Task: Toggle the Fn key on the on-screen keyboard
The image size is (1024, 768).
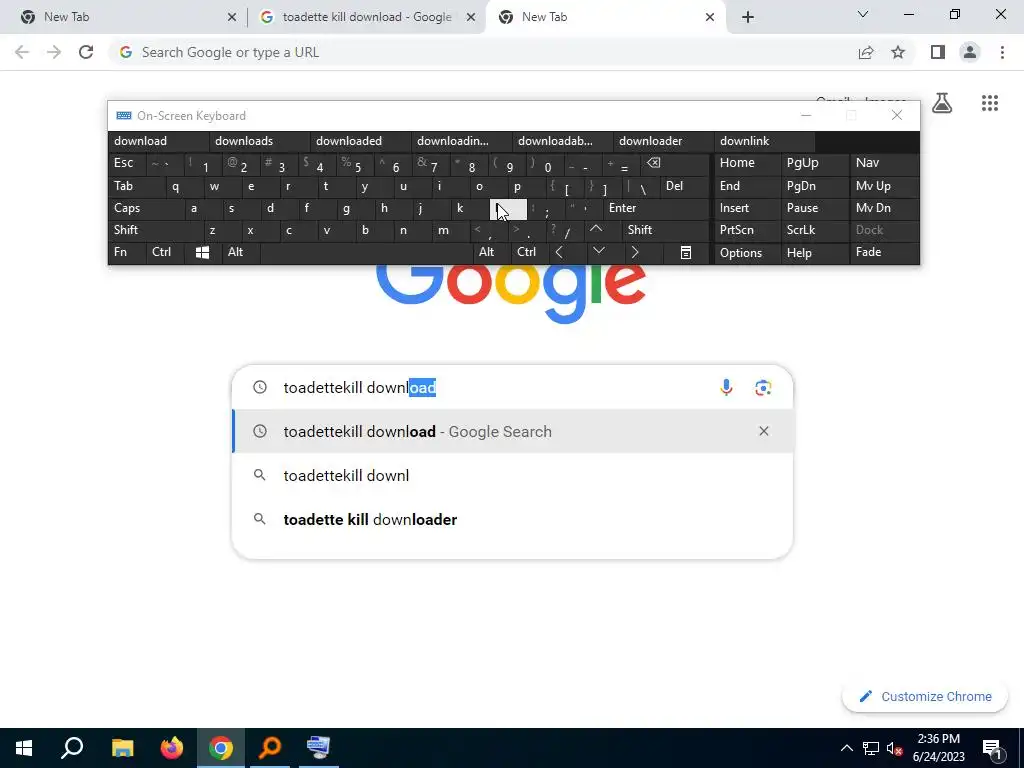Action: pyautogui.click(x=121, y=252)
